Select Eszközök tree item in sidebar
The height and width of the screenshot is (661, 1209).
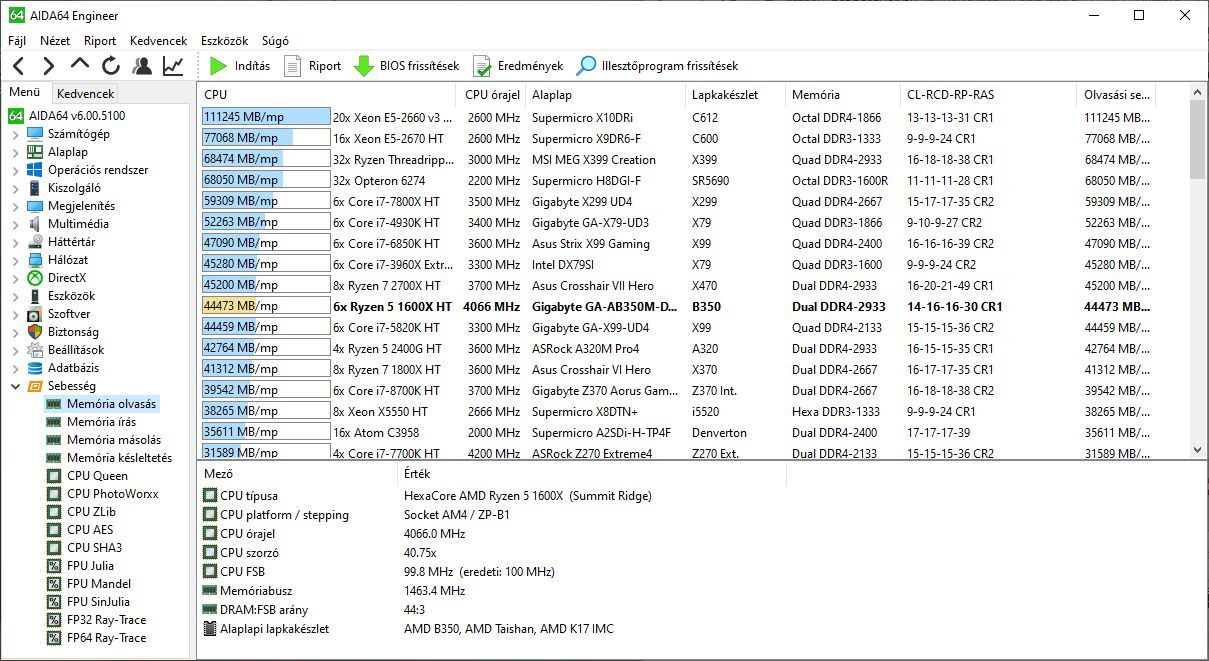[x=71, y=295]
